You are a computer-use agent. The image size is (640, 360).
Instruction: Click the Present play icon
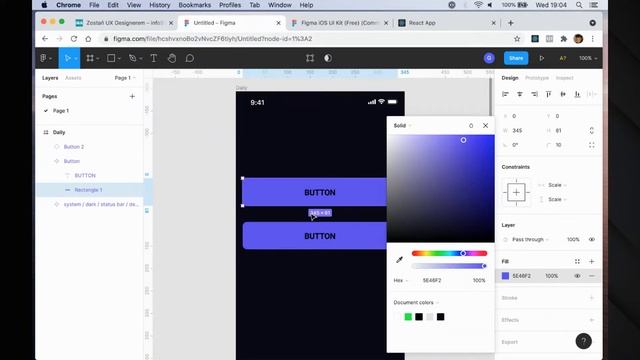click(542, 58)
